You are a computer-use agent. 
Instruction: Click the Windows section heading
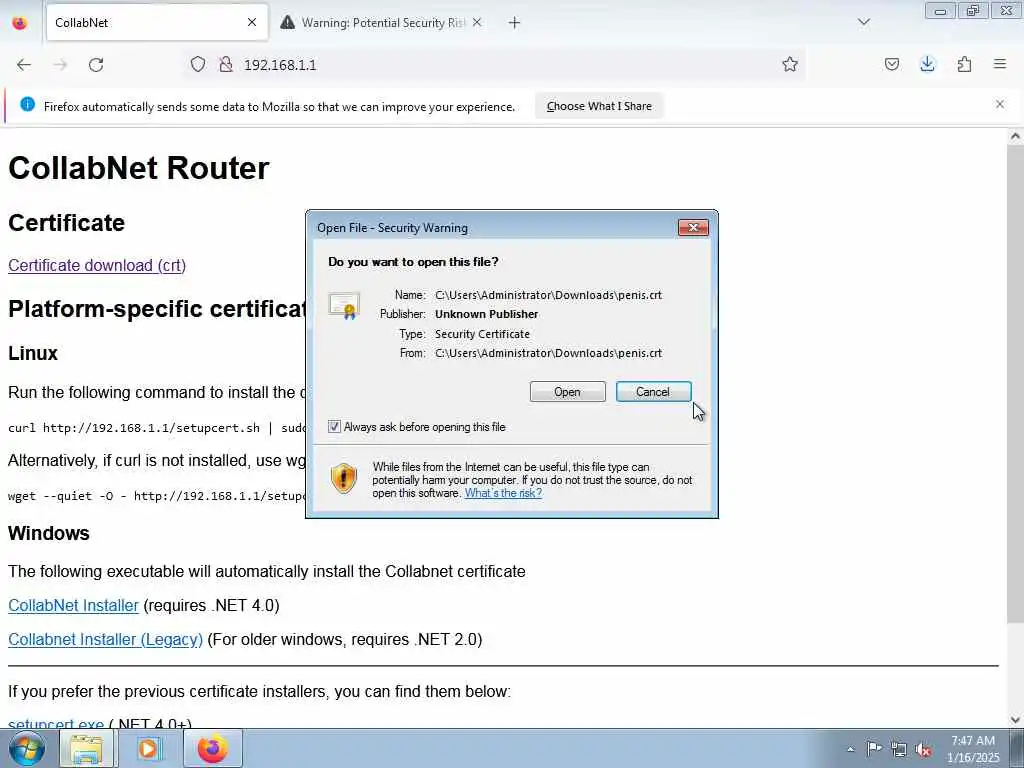click(x=48, y=533)
